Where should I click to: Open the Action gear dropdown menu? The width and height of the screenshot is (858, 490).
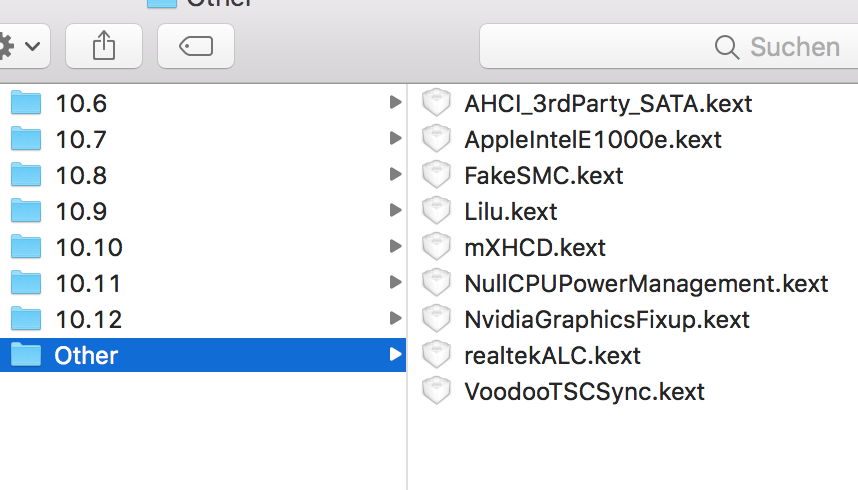click(x=20, y=46)
